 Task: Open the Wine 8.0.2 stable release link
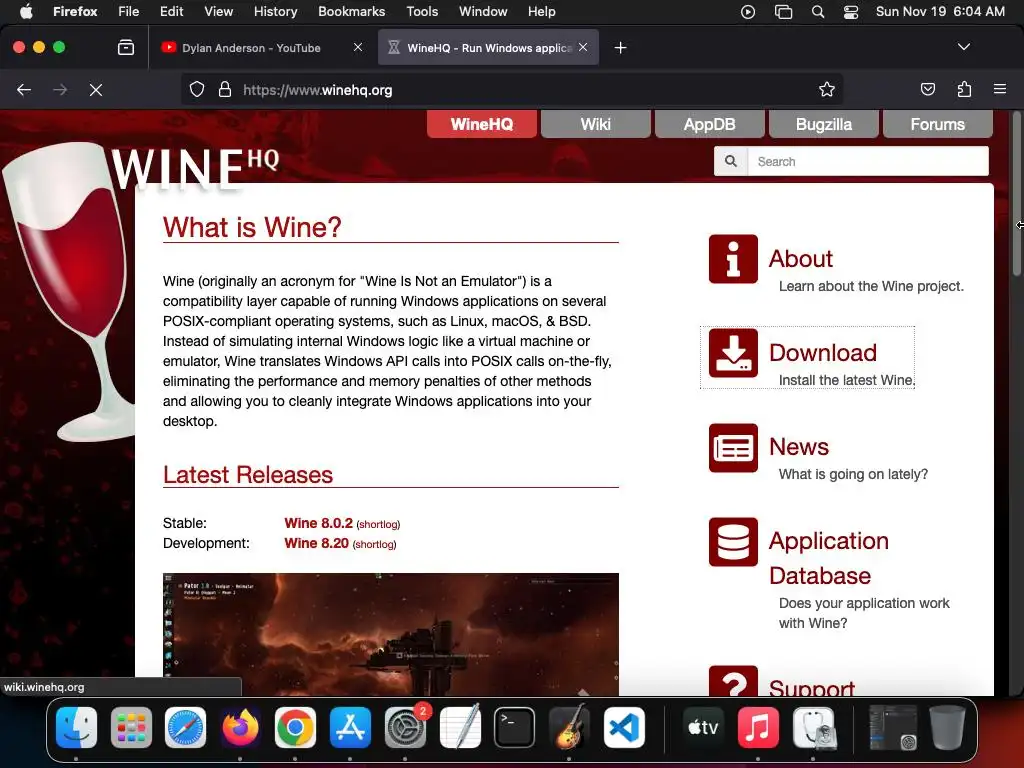(x=318, y=523)
